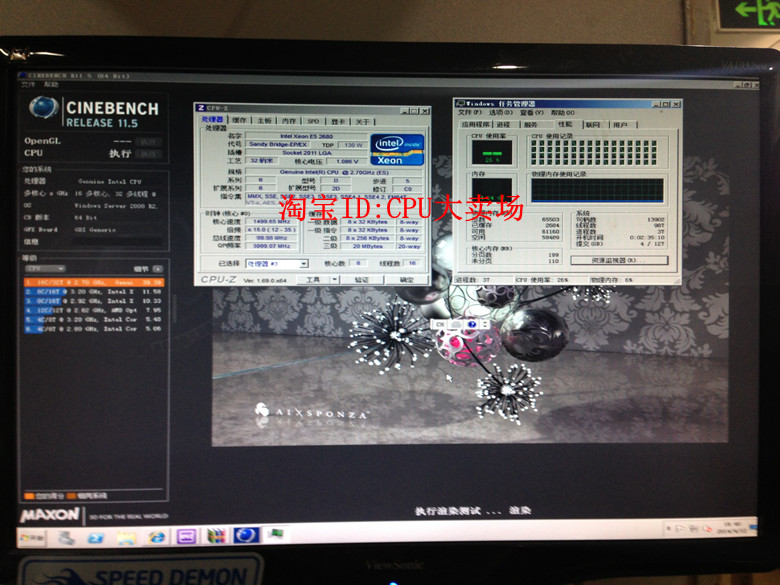780x585 pixels.
Task: Click the CPU usage gauge in Task Manager
Action: pyautogui.click(x=491, y=152)
